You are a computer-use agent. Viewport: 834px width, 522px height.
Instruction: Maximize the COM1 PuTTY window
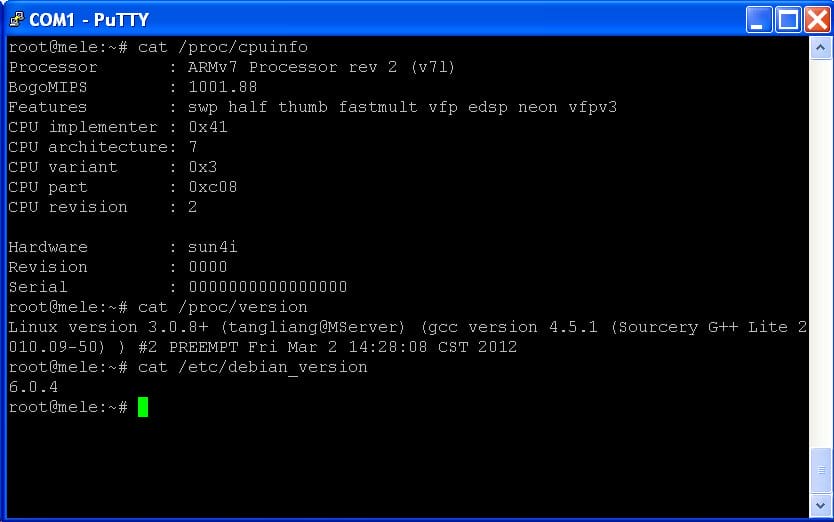[x=788, y=20]
